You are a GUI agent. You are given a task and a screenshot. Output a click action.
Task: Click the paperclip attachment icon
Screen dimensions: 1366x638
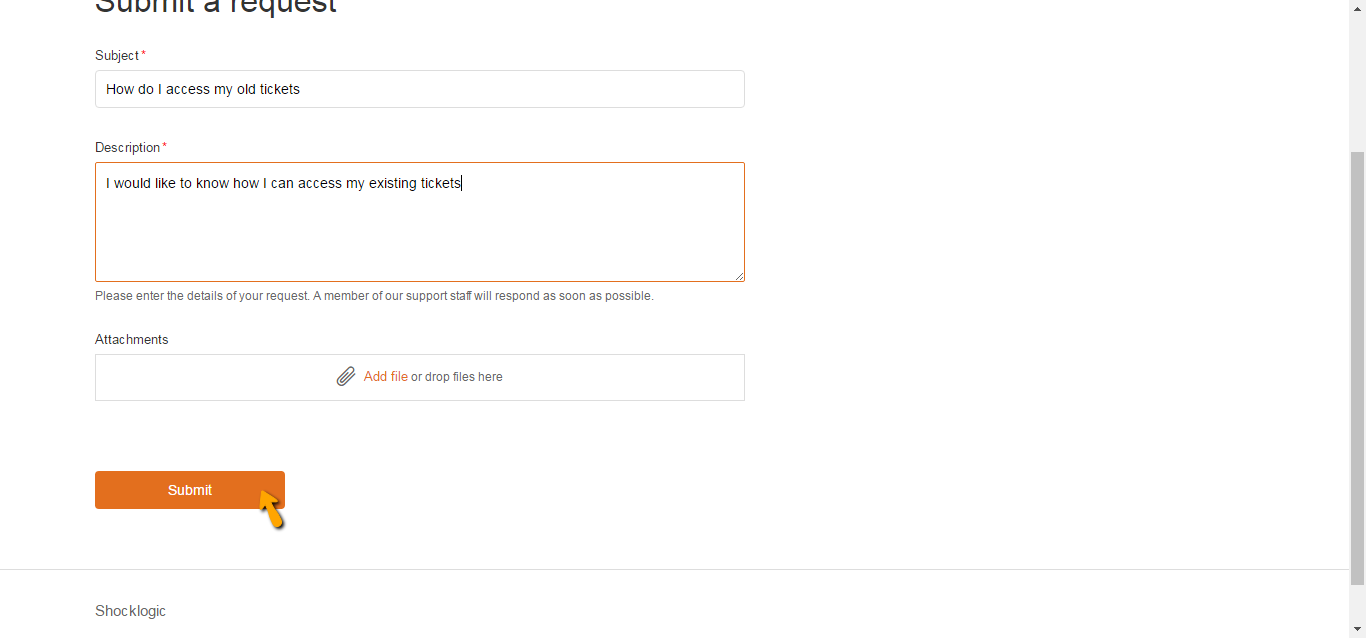(x=346, y=377)
